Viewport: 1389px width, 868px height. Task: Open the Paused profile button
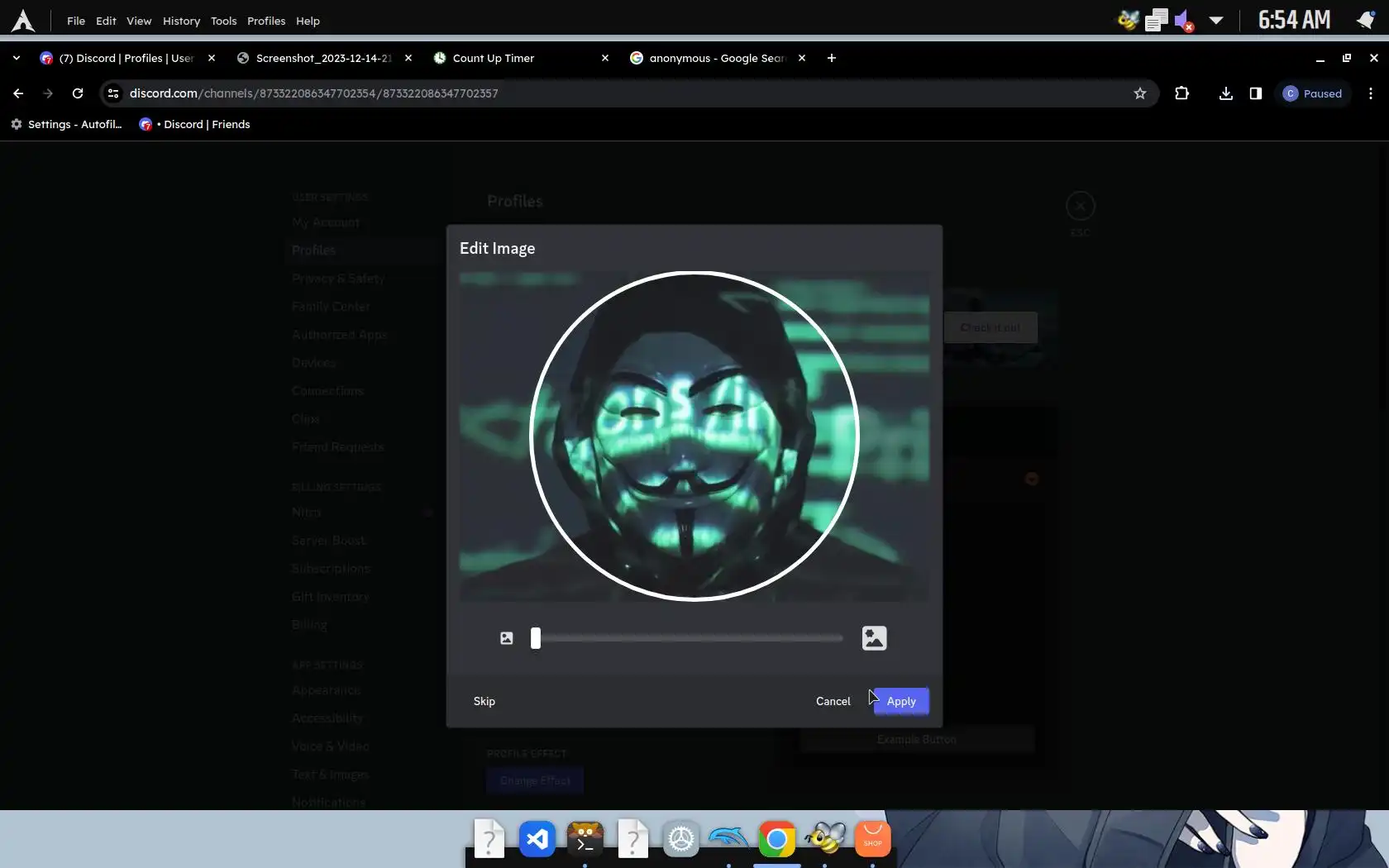click(x=1313, y=93)
